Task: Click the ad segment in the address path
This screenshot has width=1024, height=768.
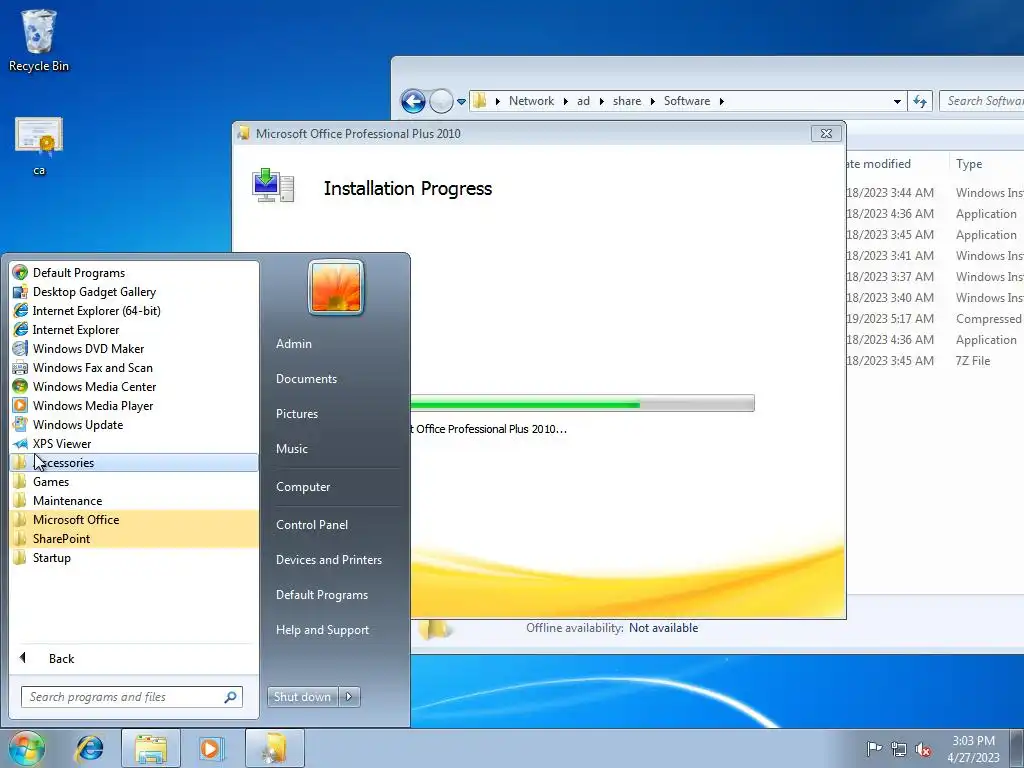Action: coord(583,101)
